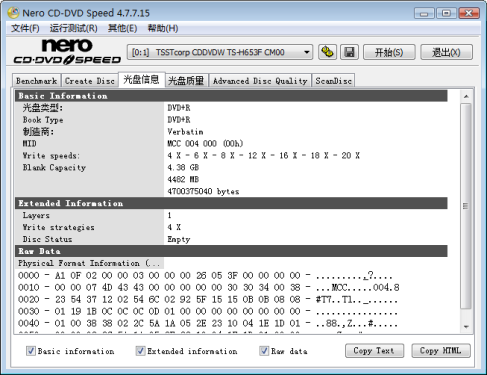Click the 光盘类型 label
The image size is (487, 375).
point(43,108)
